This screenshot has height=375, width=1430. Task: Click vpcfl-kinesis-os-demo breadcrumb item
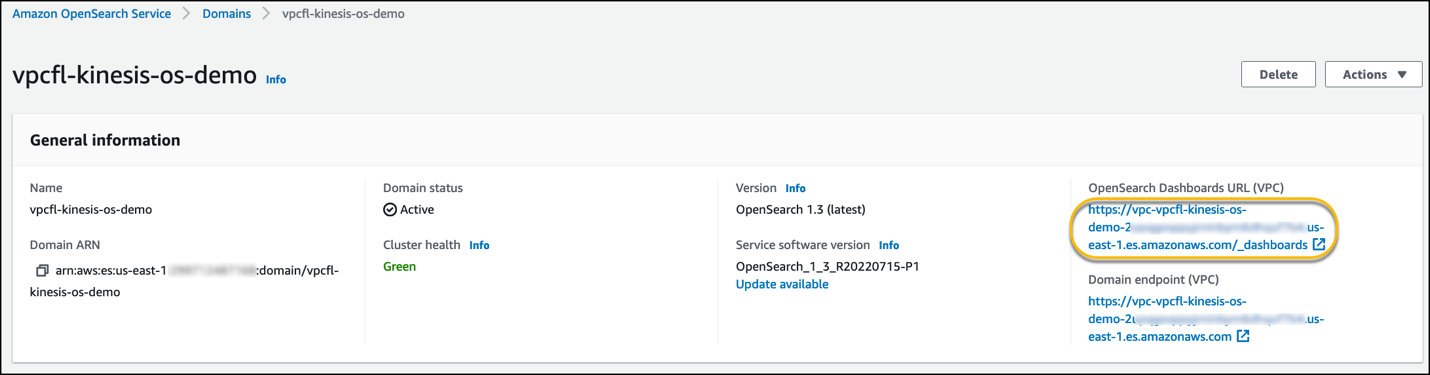coord(343,14)
